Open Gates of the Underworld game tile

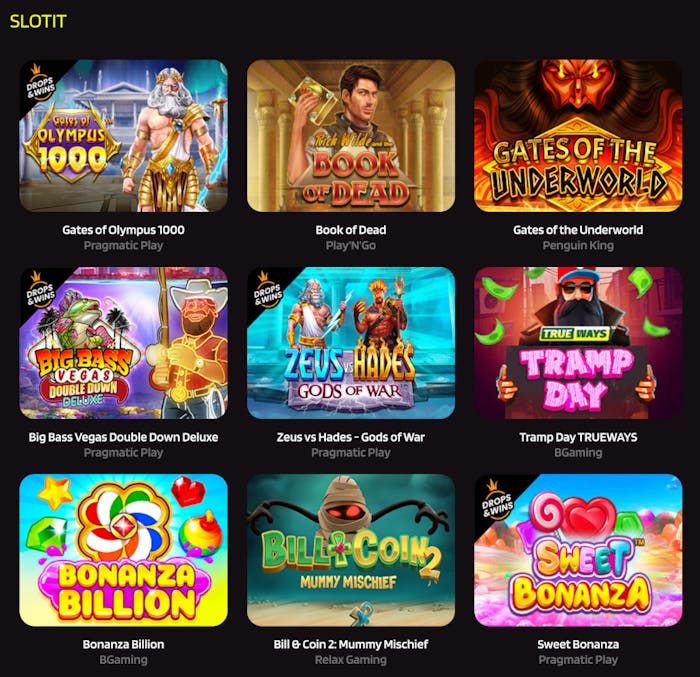tap(578, 136)
